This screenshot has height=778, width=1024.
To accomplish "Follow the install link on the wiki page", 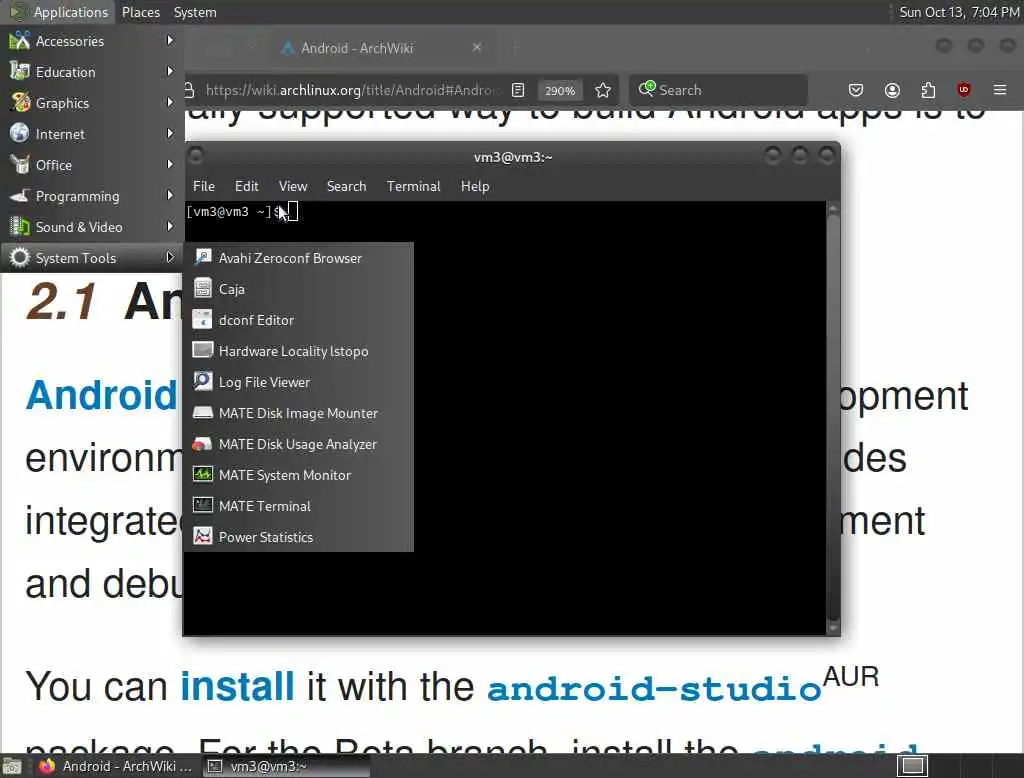I will (x=237, y=686).
